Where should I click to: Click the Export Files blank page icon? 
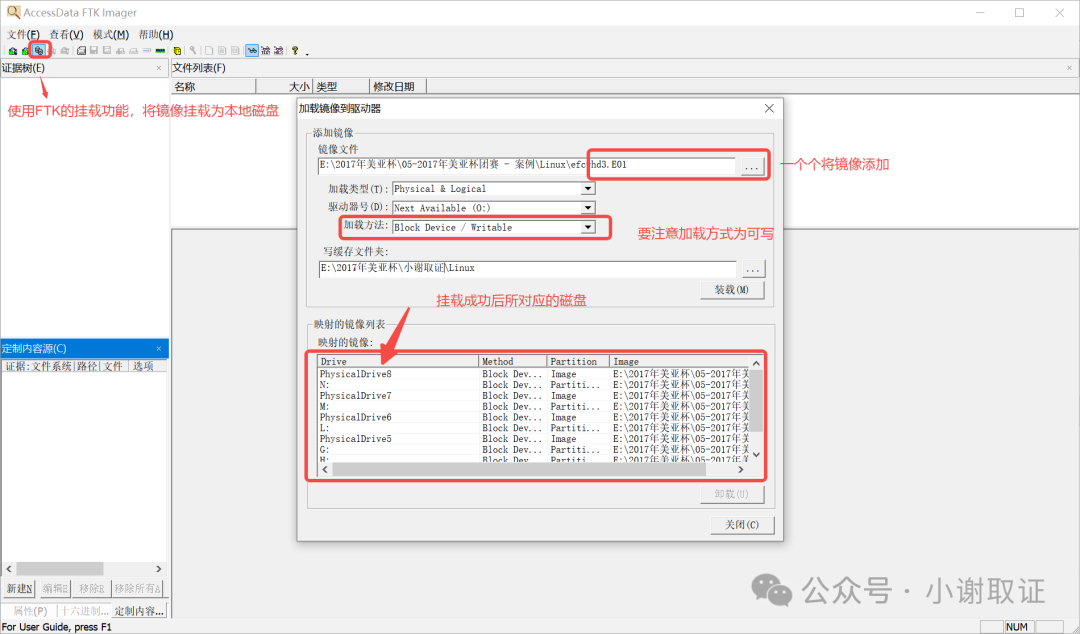209,51
